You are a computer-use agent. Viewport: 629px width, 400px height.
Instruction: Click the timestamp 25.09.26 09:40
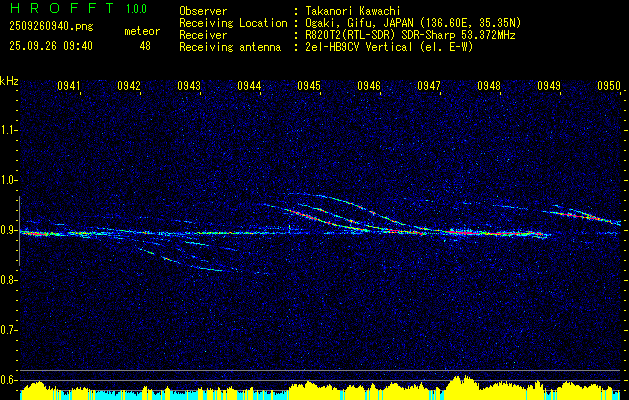point(51,46)
